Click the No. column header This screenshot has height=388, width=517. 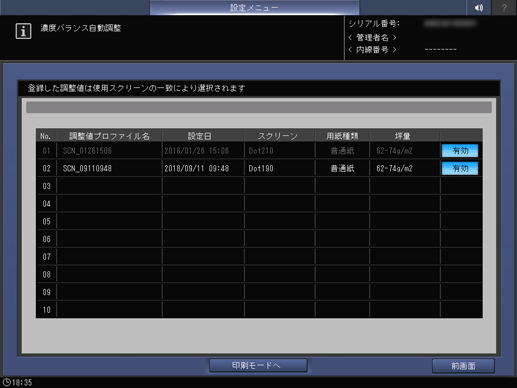coord(45,136)
